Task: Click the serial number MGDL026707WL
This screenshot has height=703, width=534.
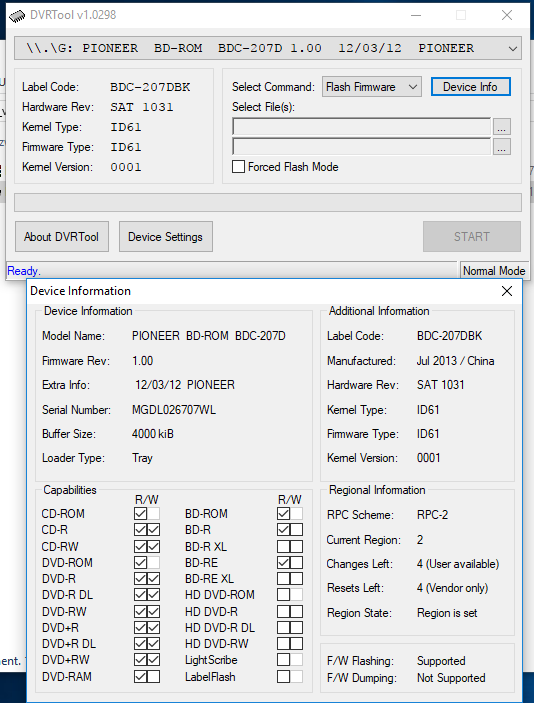Action: (174, 410)
